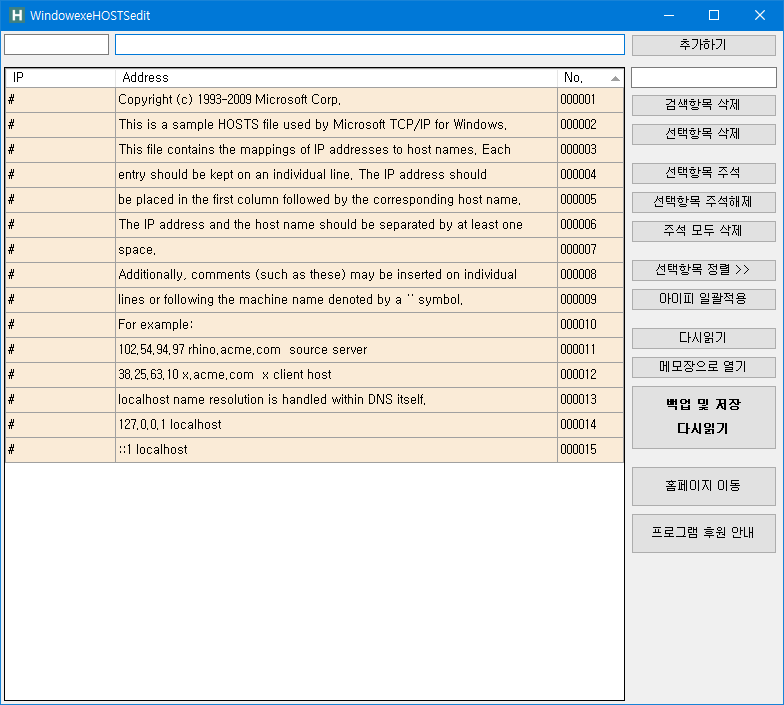Select the '::1 localhost' row
Image resolution: width=784 pixels, height=705 pixels.
tap(314, 450)
